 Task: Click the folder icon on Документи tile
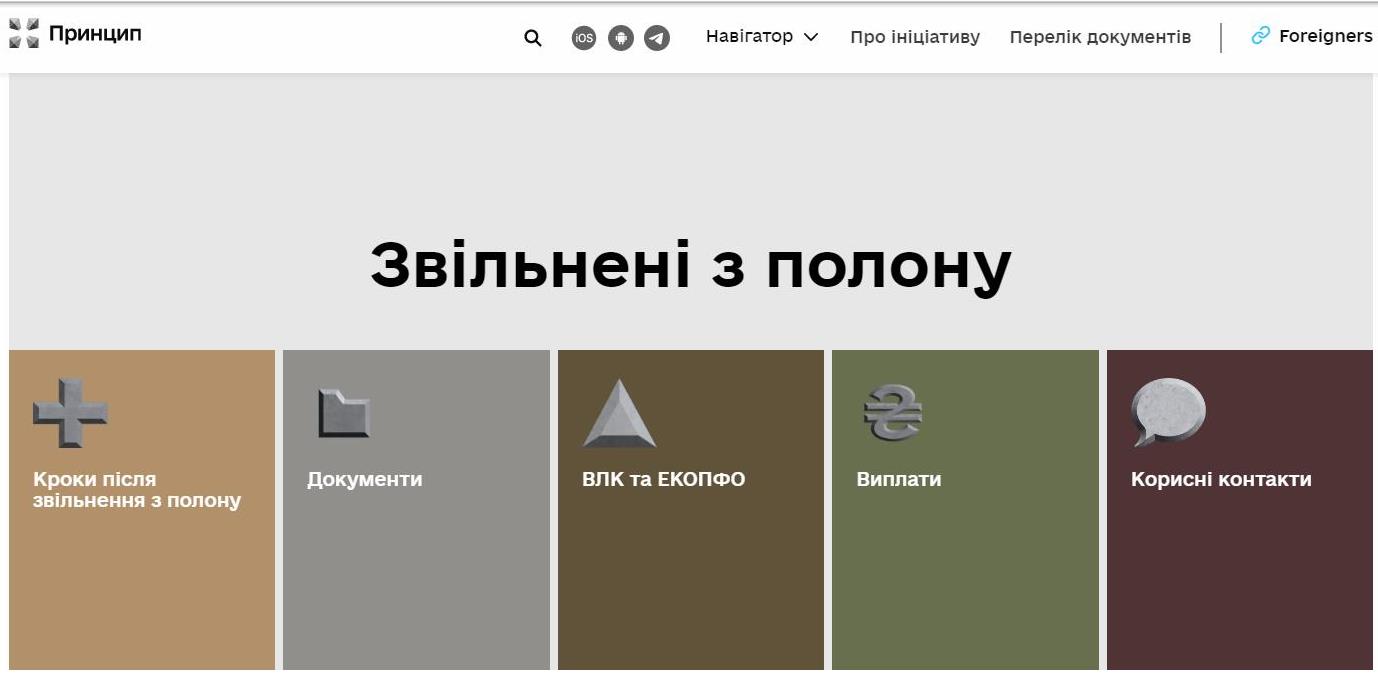(x=344, y=413)
